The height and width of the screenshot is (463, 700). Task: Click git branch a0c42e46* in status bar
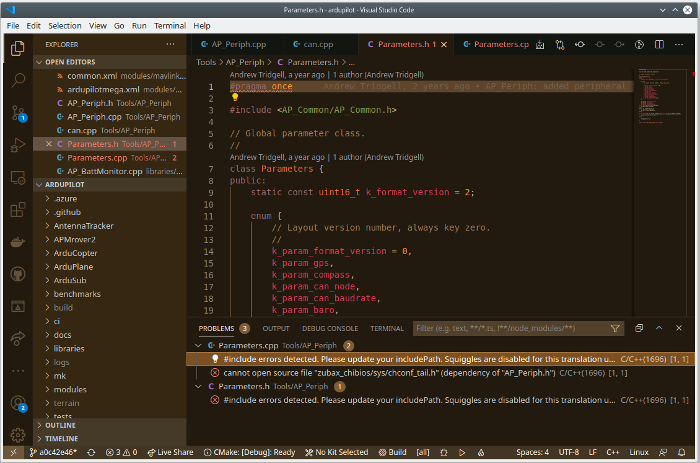tap(53, 452)
